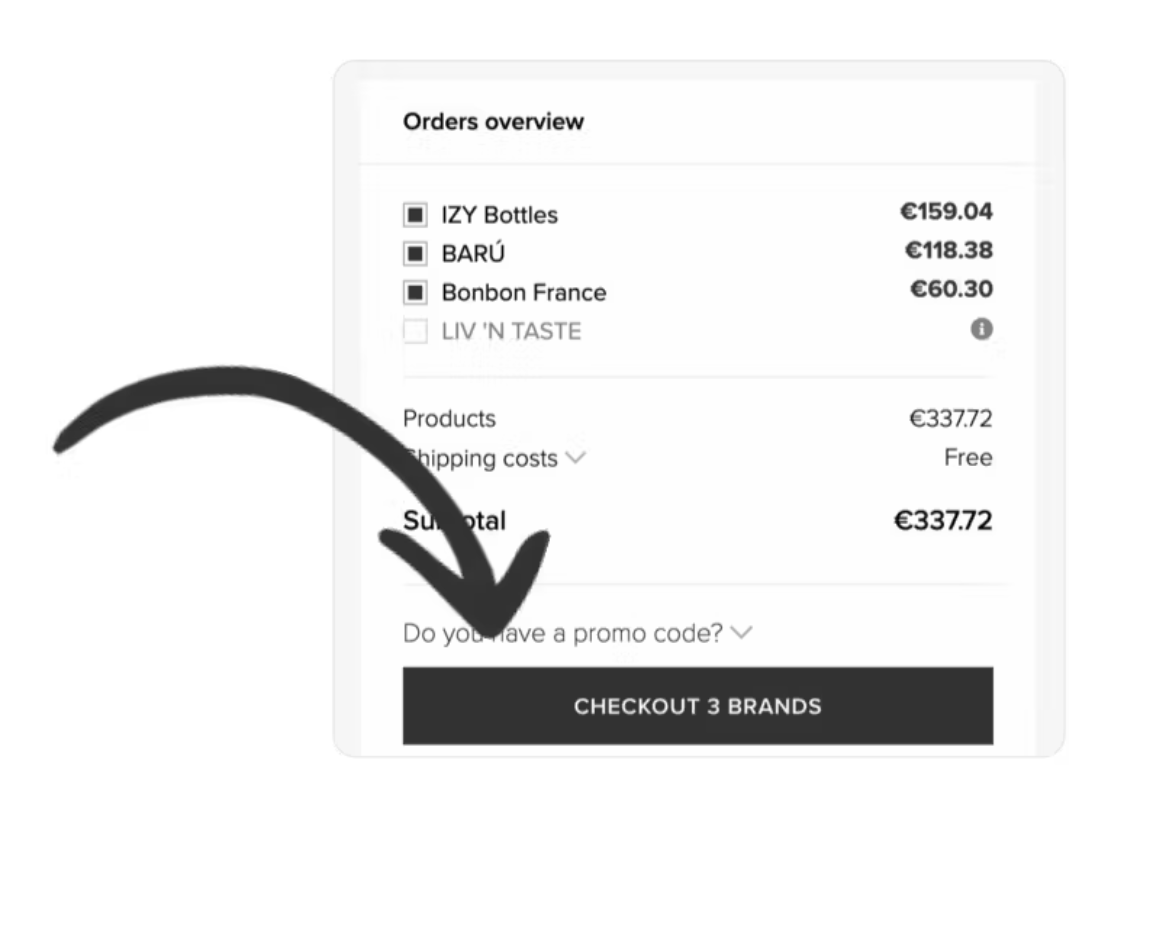Click the info icon beside LIV 'N TASTE
This screenshot has width=1150, height=934.
click(x=982, y=329)
